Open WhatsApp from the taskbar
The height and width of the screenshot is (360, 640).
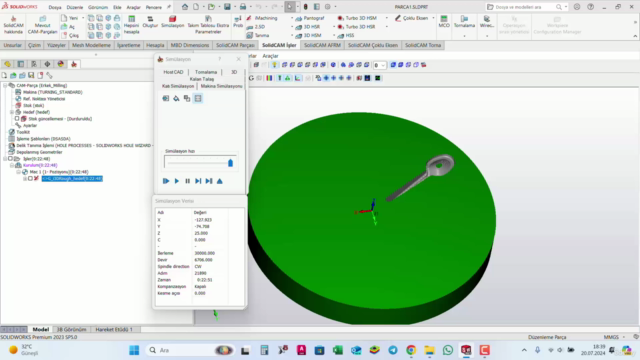pos(448,350)
